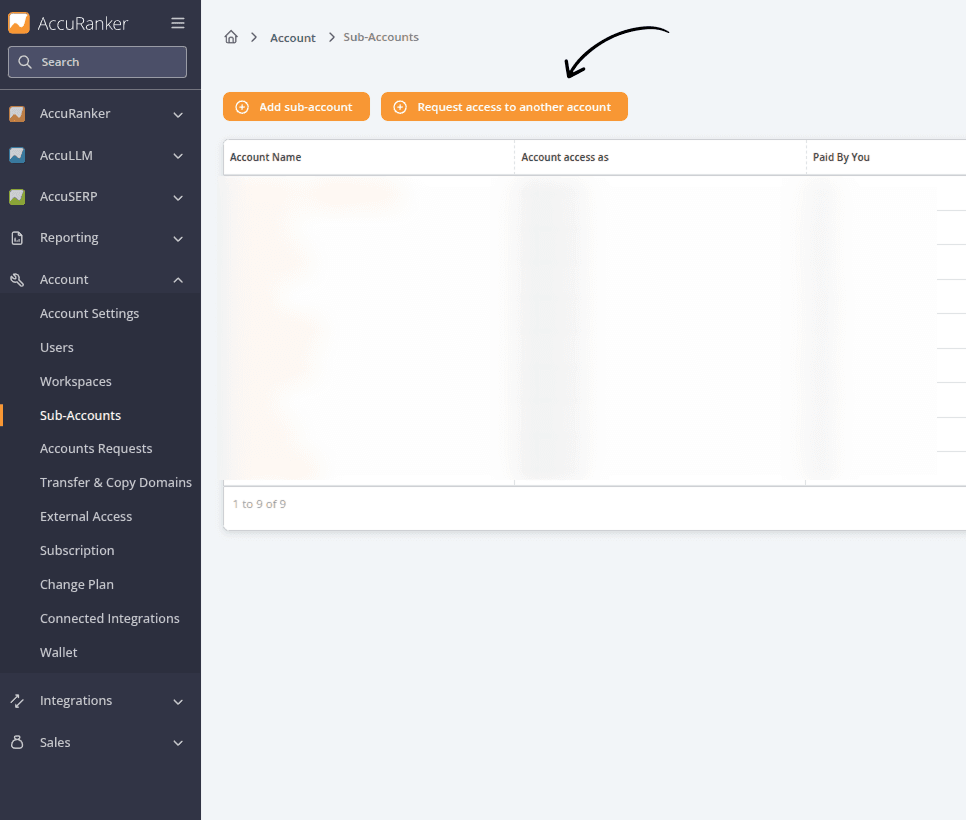Click the Sub-Accounts breadcrumb text
966x820 pixels.
(381, 37)
